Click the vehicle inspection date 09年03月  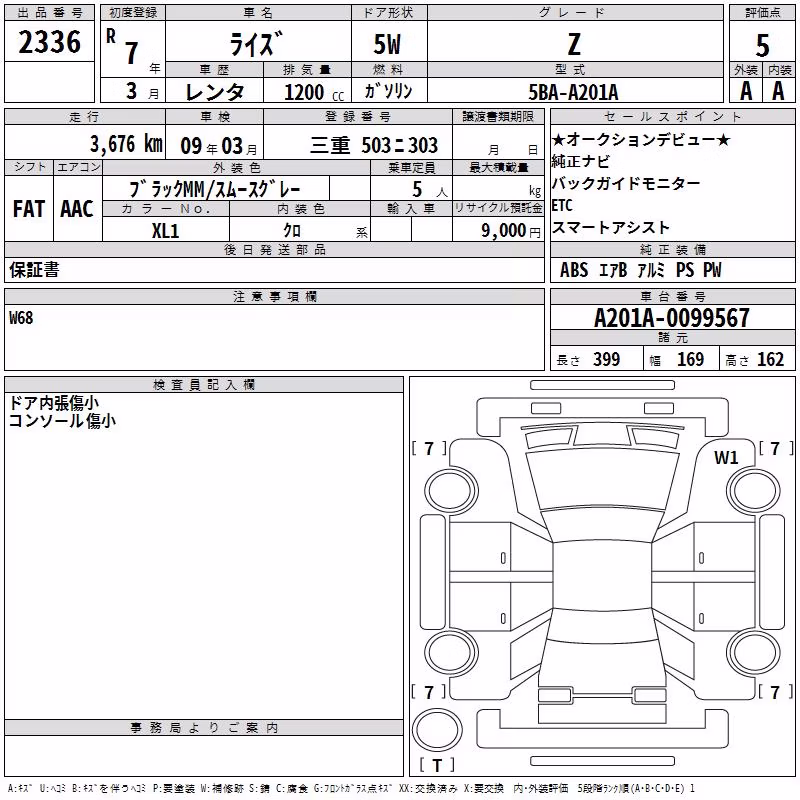219,146
